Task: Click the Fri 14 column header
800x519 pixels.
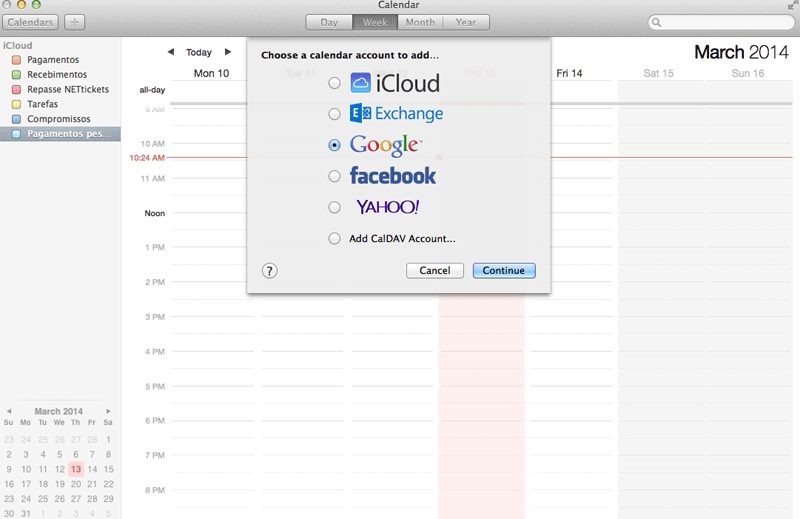Action: coord(569,73)
